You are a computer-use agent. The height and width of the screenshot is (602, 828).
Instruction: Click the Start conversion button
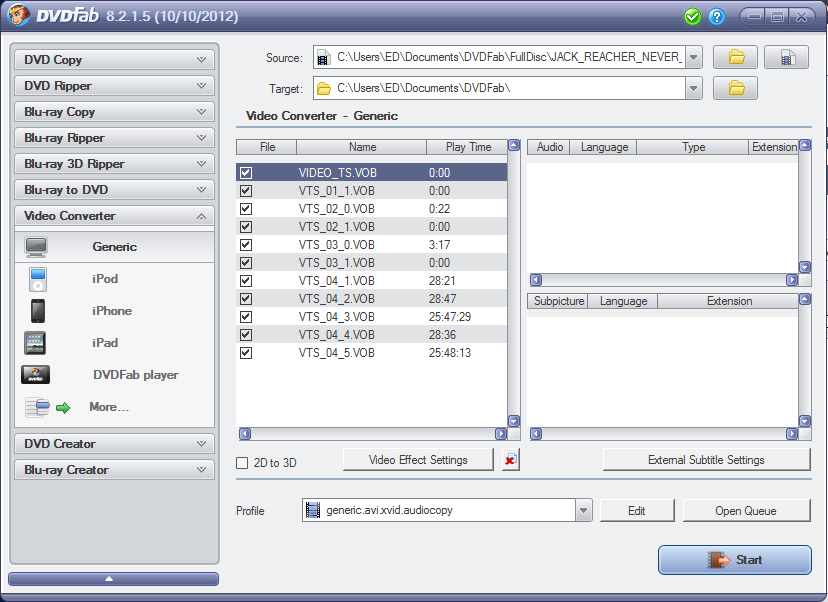click(x=735, y=560)
